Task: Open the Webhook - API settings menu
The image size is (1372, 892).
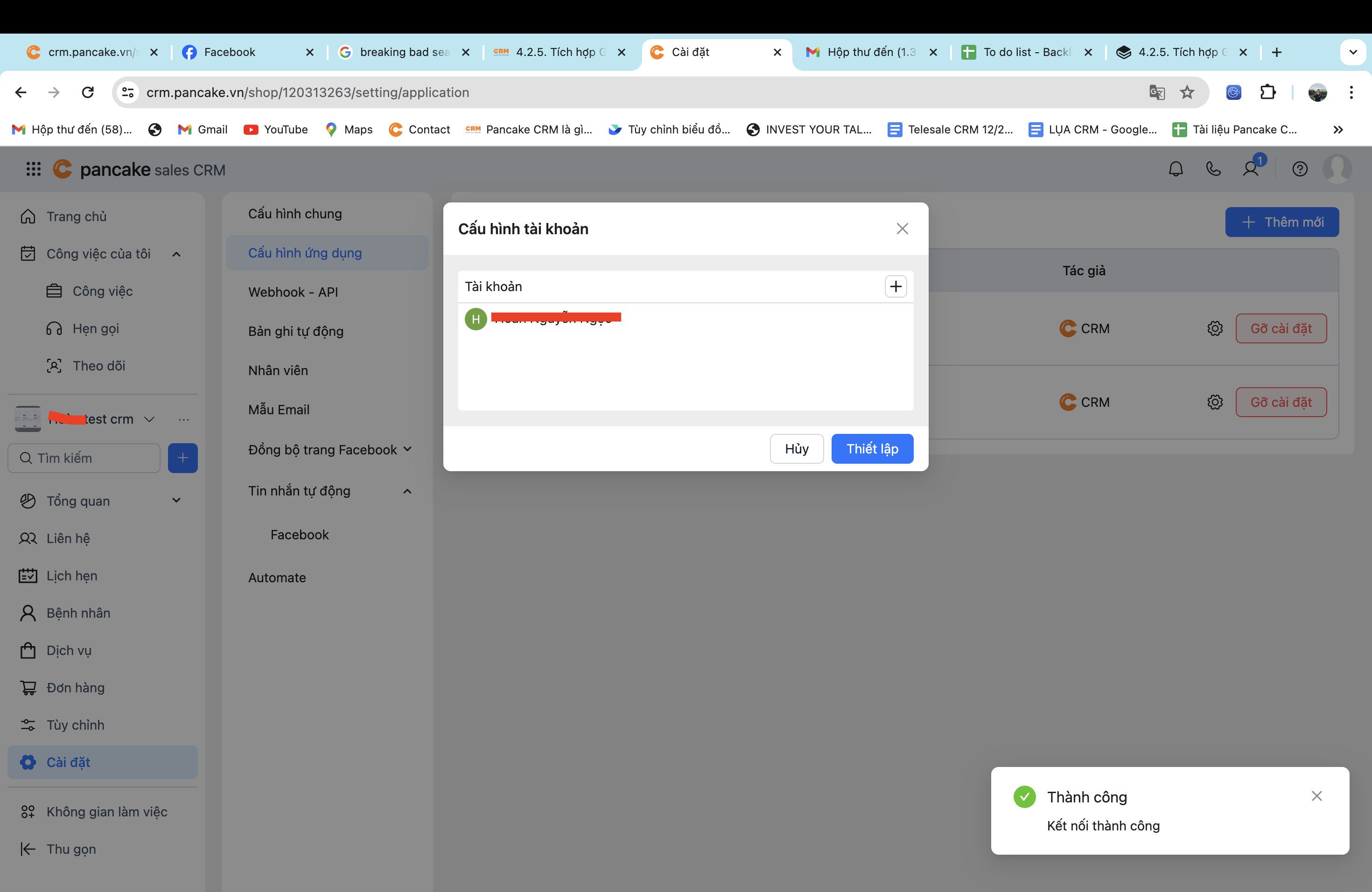Action: 293,292
